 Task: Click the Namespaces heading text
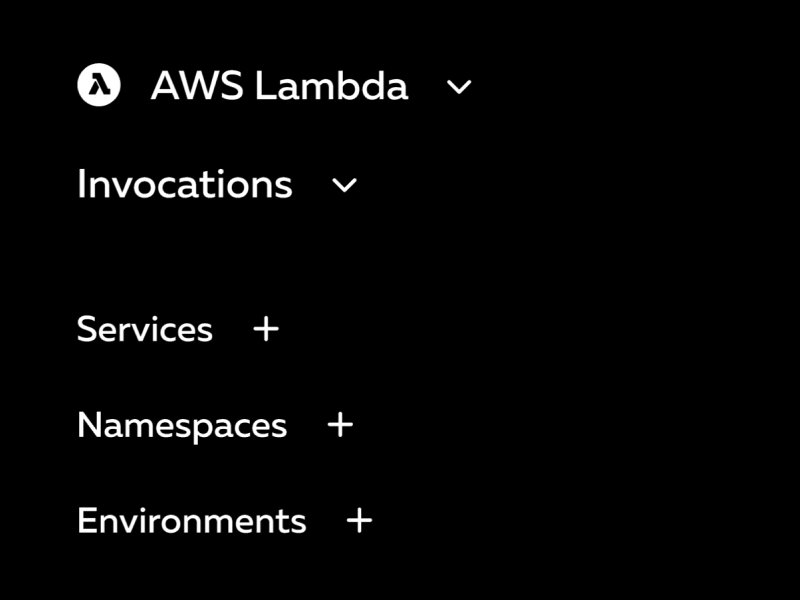(183, 425)
